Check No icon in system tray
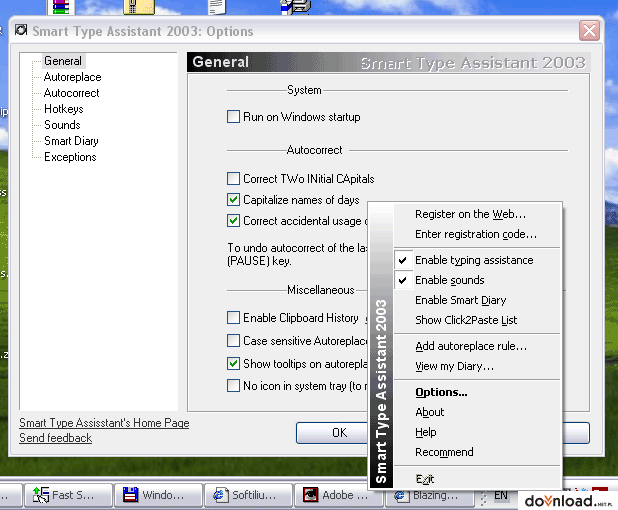 pyautogui.click(x=233, y=385)
